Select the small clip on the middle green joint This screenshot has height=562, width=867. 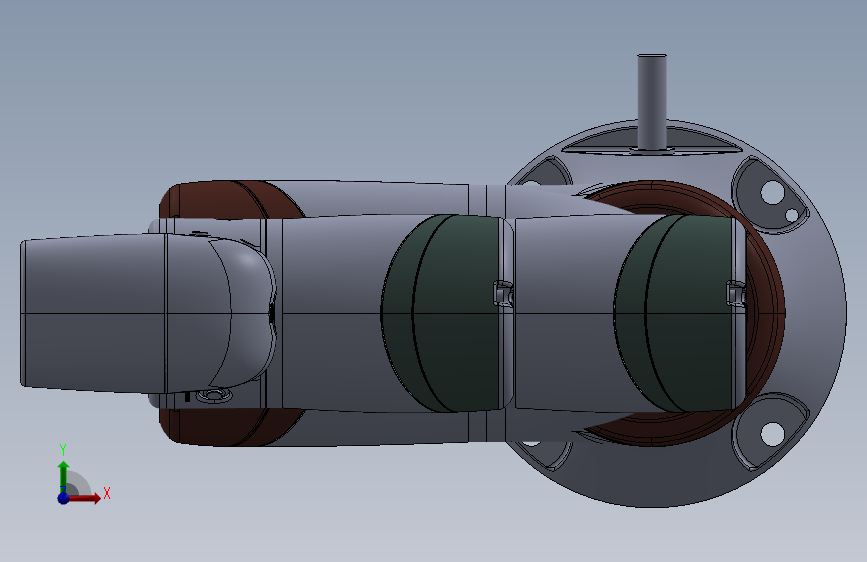pos(503,293)
